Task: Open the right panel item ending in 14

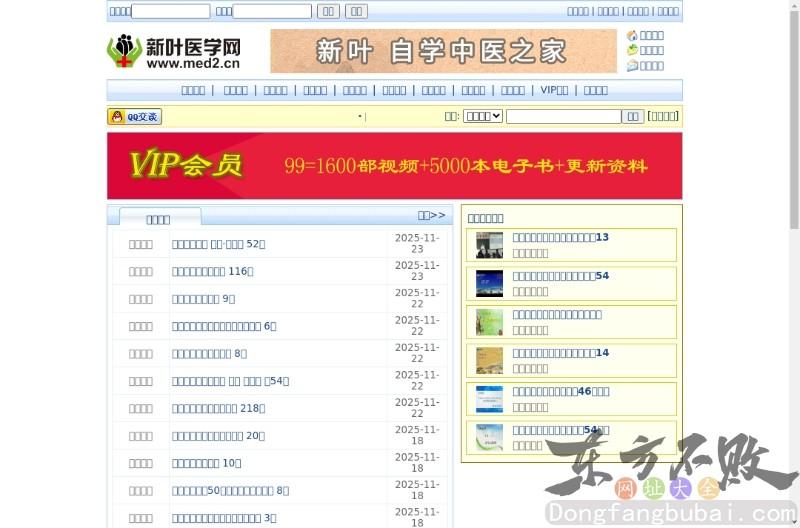Action: pyautogui.click(x=560, y=353)
